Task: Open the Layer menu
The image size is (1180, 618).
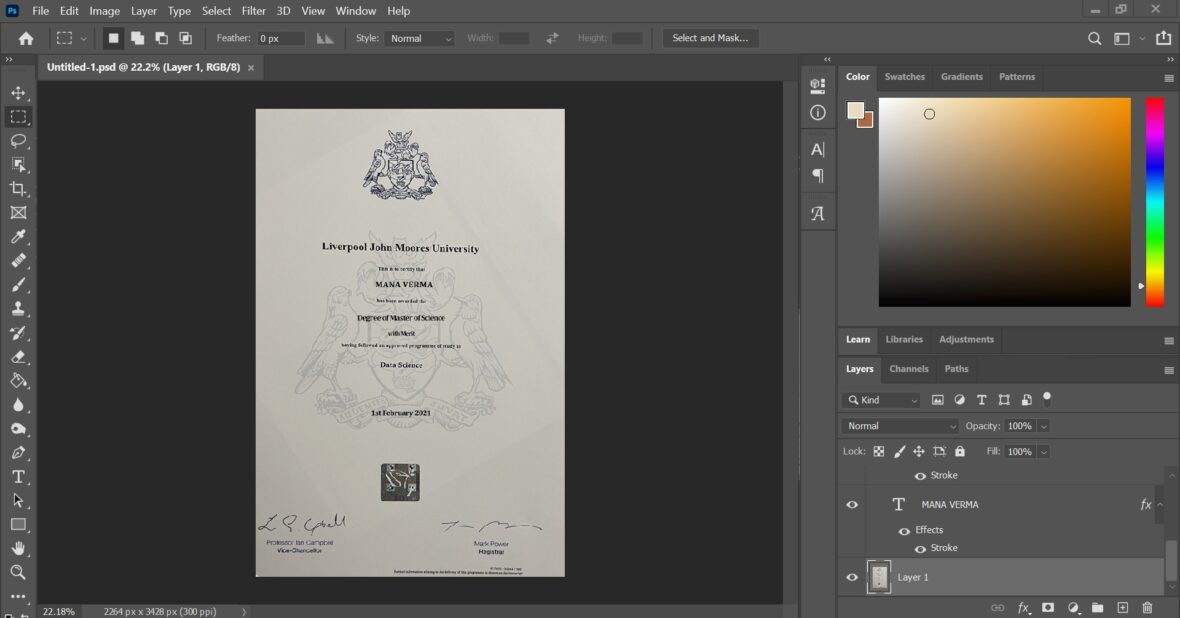Action: [144, 11]
